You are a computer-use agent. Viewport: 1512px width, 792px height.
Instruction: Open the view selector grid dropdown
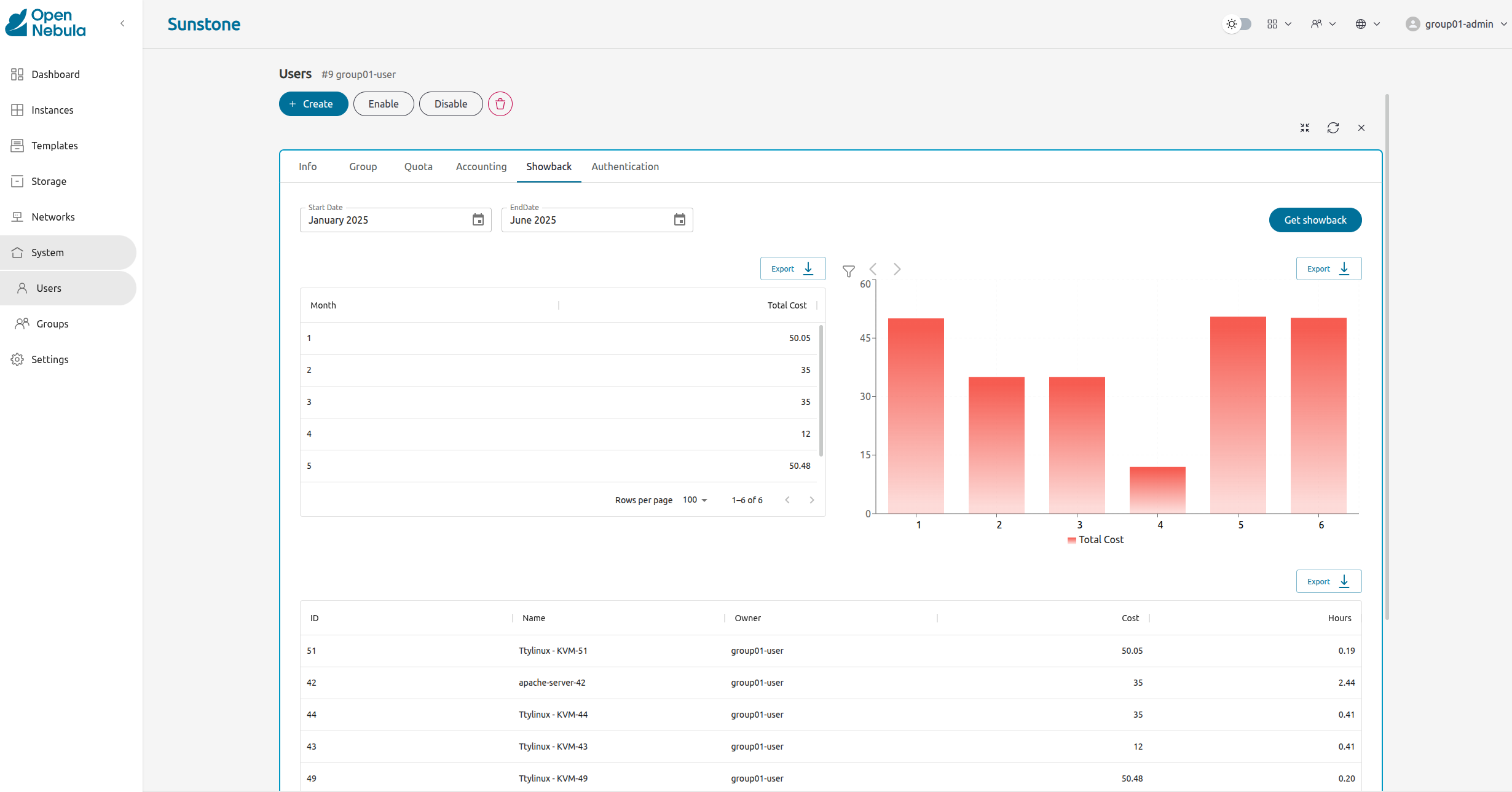coord(1278,24)
